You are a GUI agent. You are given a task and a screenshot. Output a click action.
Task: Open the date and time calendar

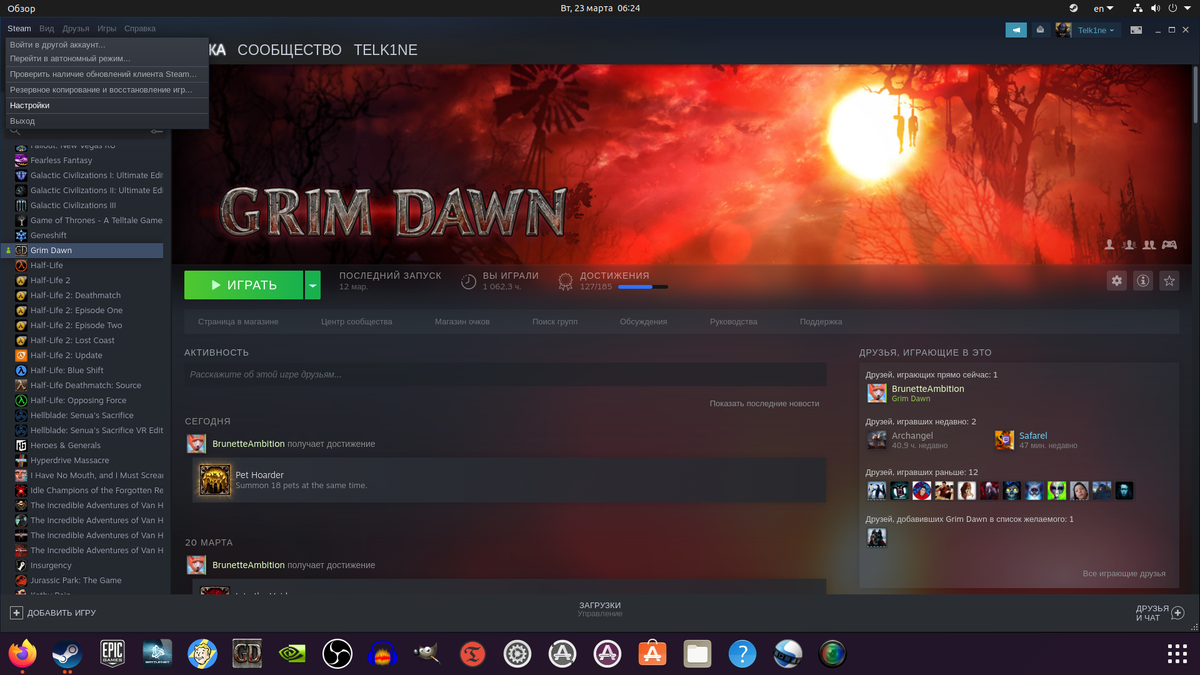[600, 8]
